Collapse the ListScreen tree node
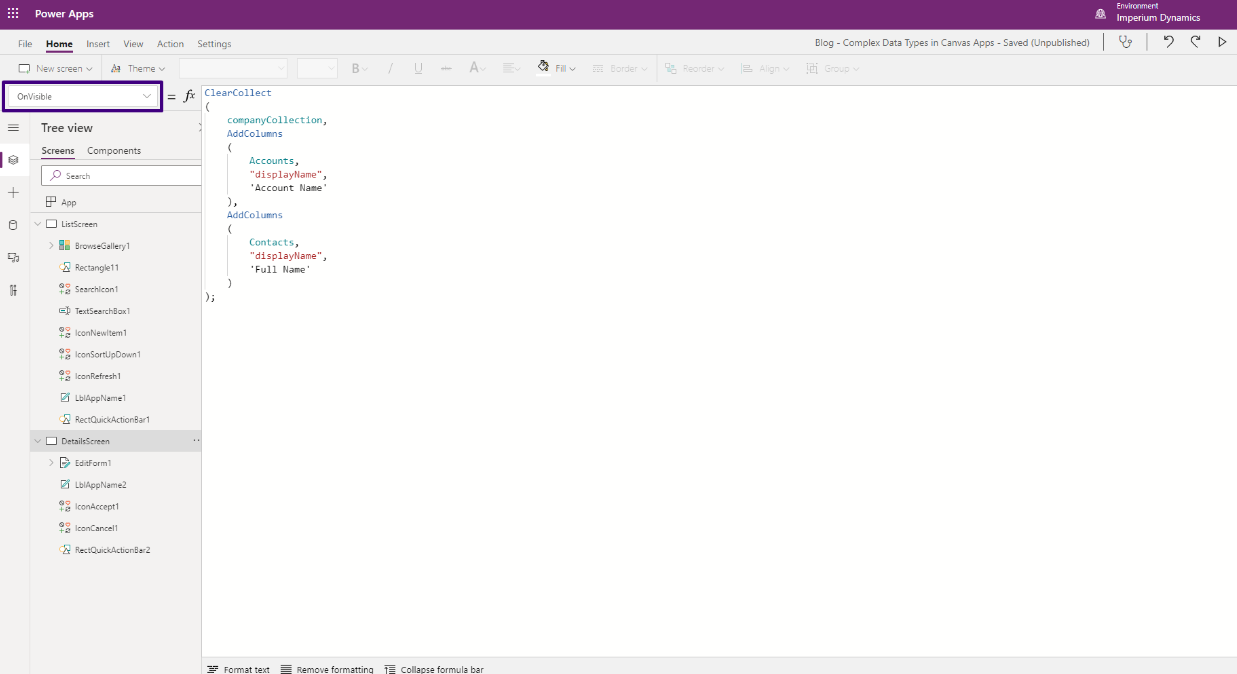 click(x=38, y=224)
